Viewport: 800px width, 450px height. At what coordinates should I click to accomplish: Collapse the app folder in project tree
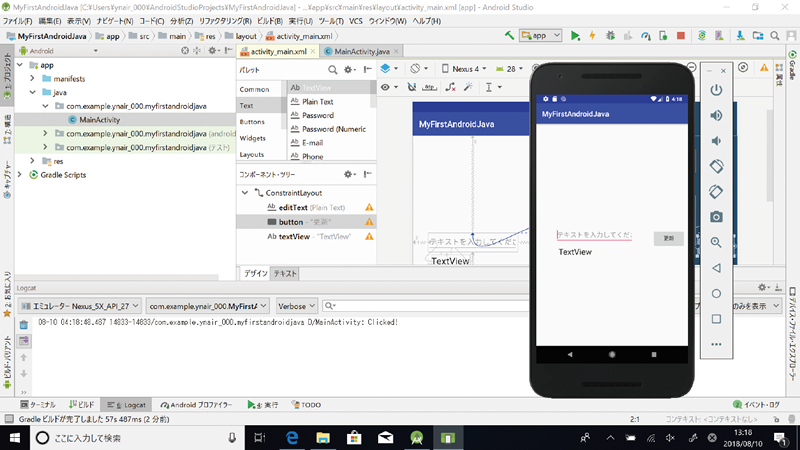[20, 65]
